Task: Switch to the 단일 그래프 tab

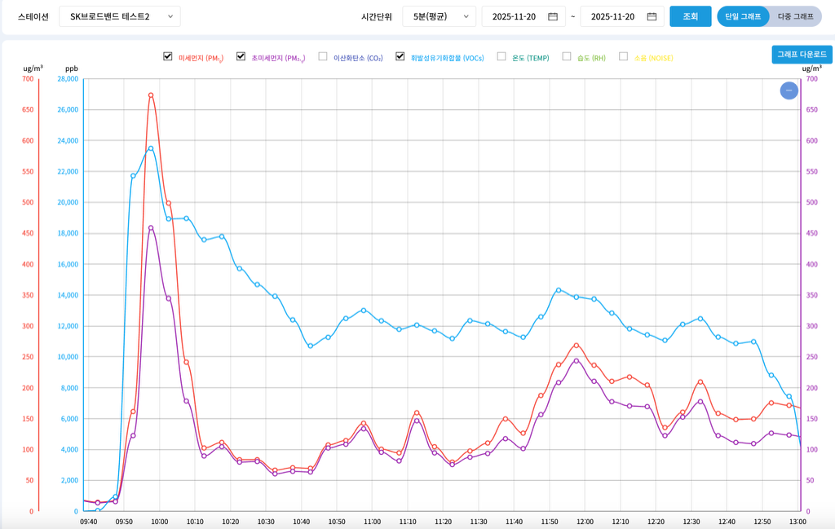Action: click(x=743, y=17)
